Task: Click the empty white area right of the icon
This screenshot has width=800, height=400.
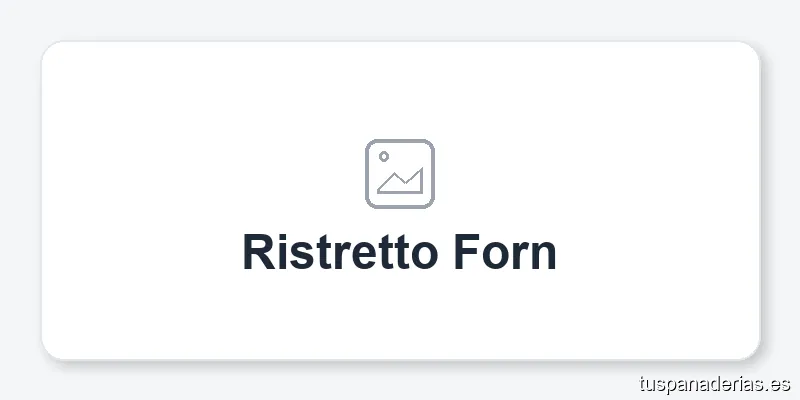Action: 600,175
